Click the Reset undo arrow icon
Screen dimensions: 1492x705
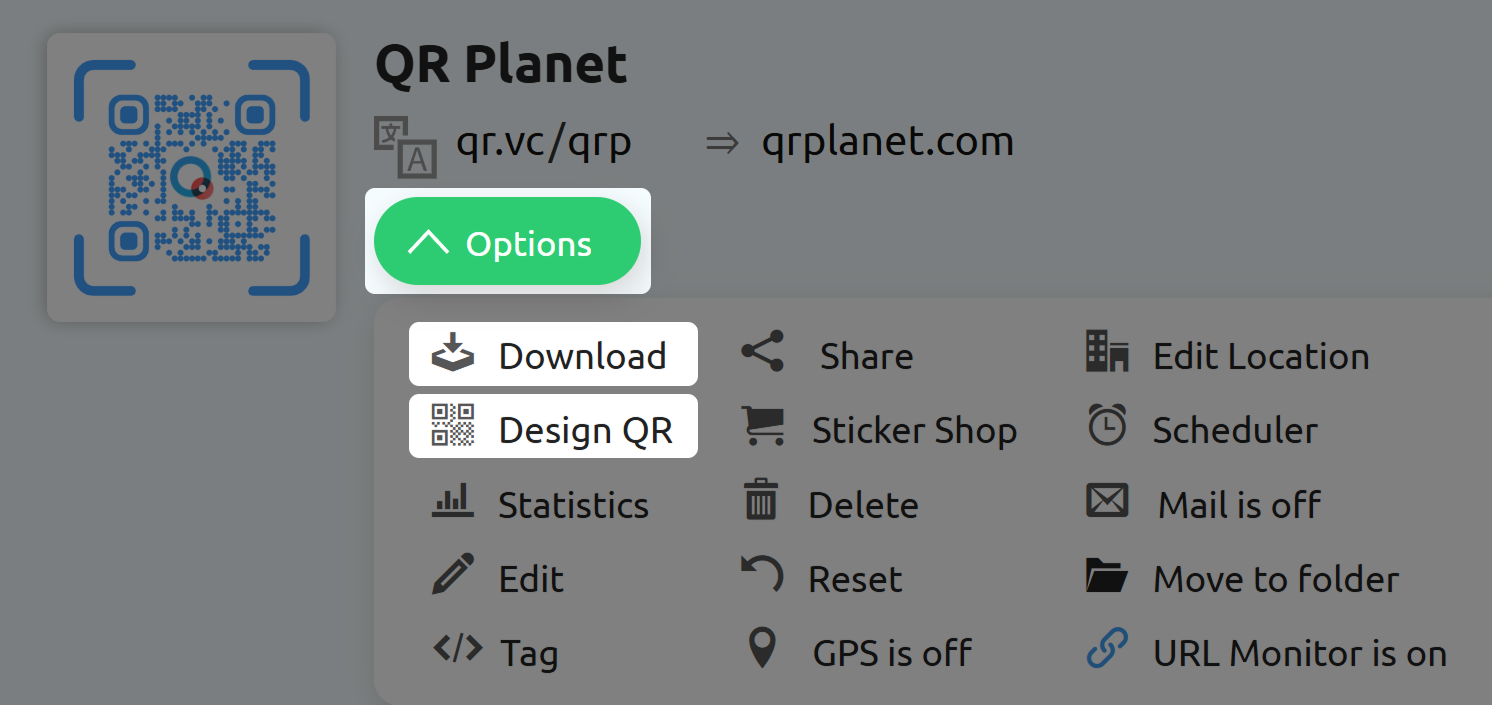click(763, 575)
